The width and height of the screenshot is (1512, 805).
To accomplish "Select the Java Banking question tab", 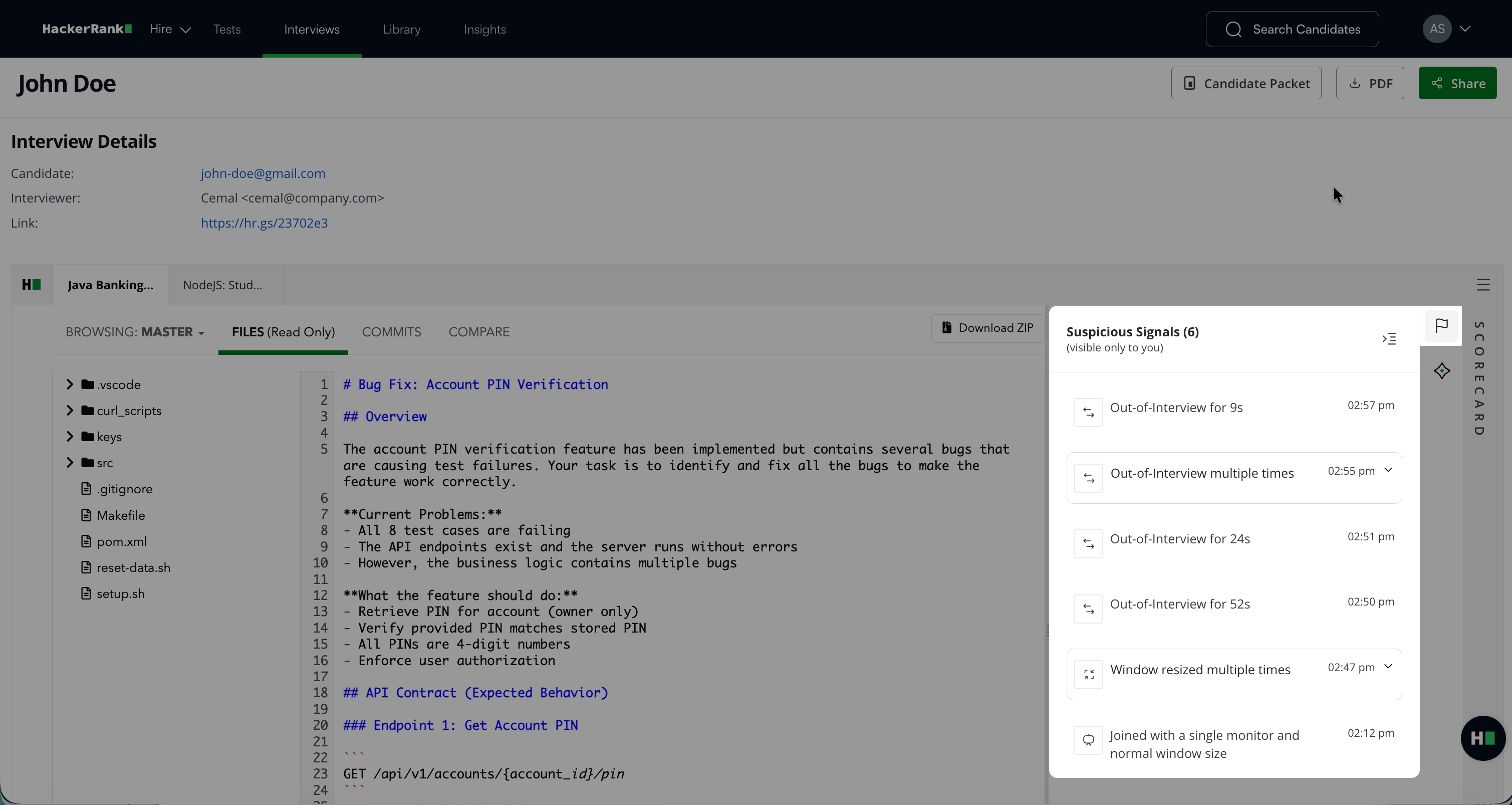I will [110, 285].
